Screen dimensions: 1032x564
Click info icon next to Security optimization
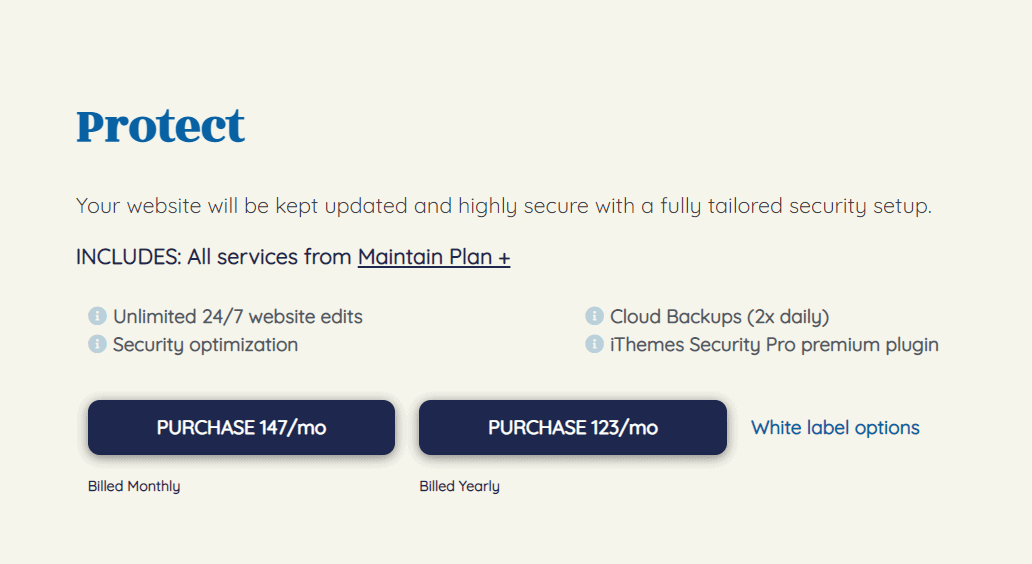pyautogui.click(x=97, y=344)
